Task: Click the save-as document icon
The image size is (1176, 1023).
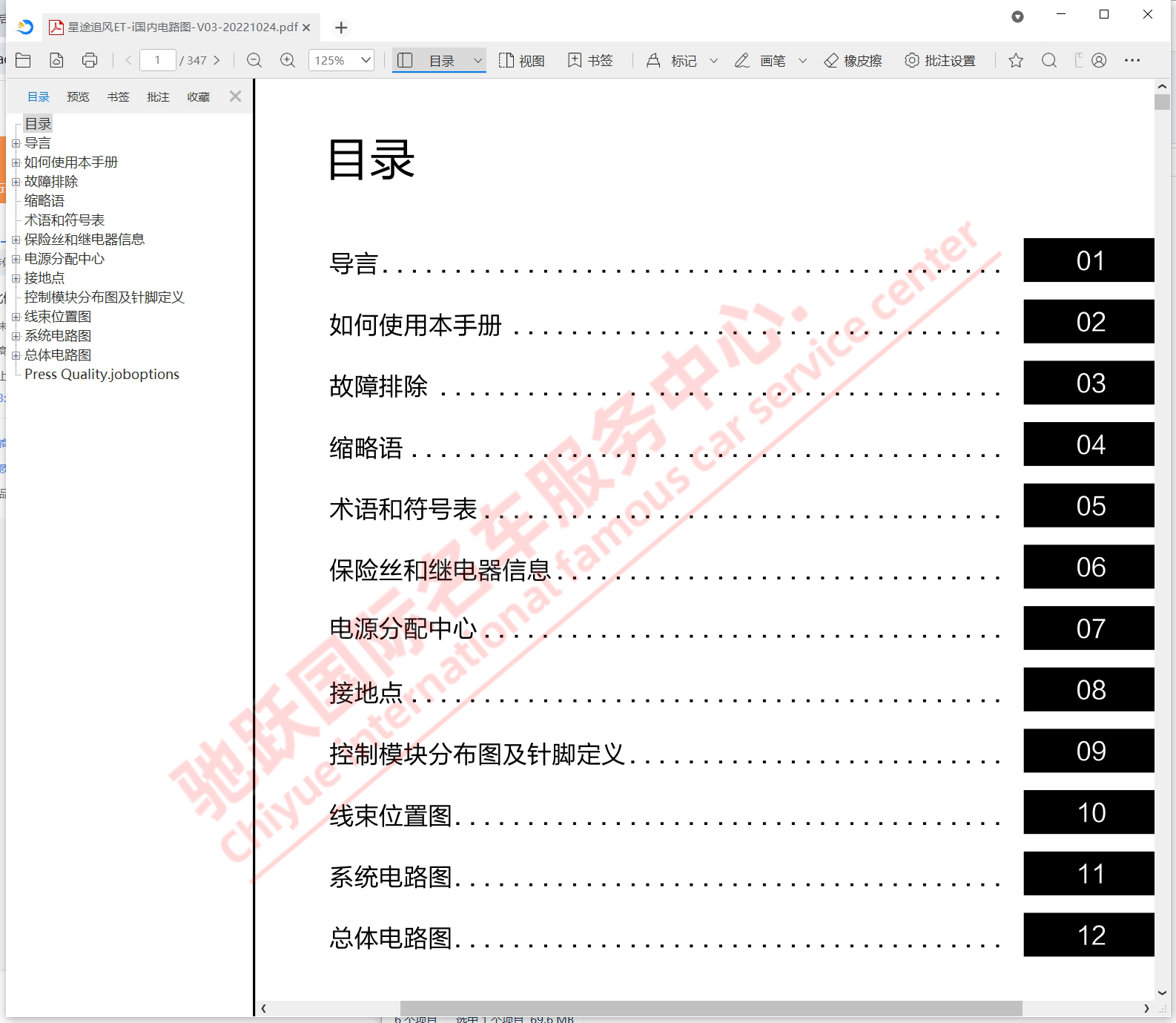Action: tap(56, 60)
